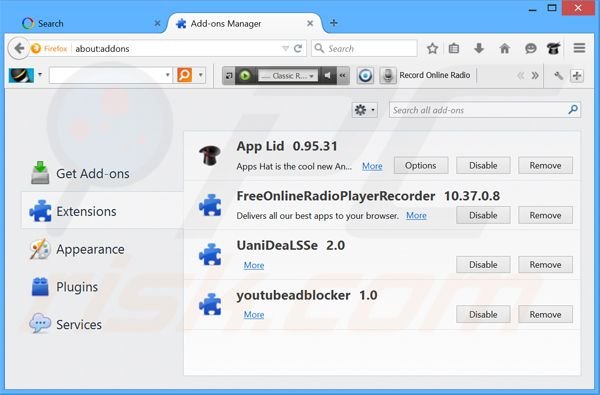Screen dimensions: 600x395
Task: Show more toolbar items right chevrons
Action: [x=535, y=75]
